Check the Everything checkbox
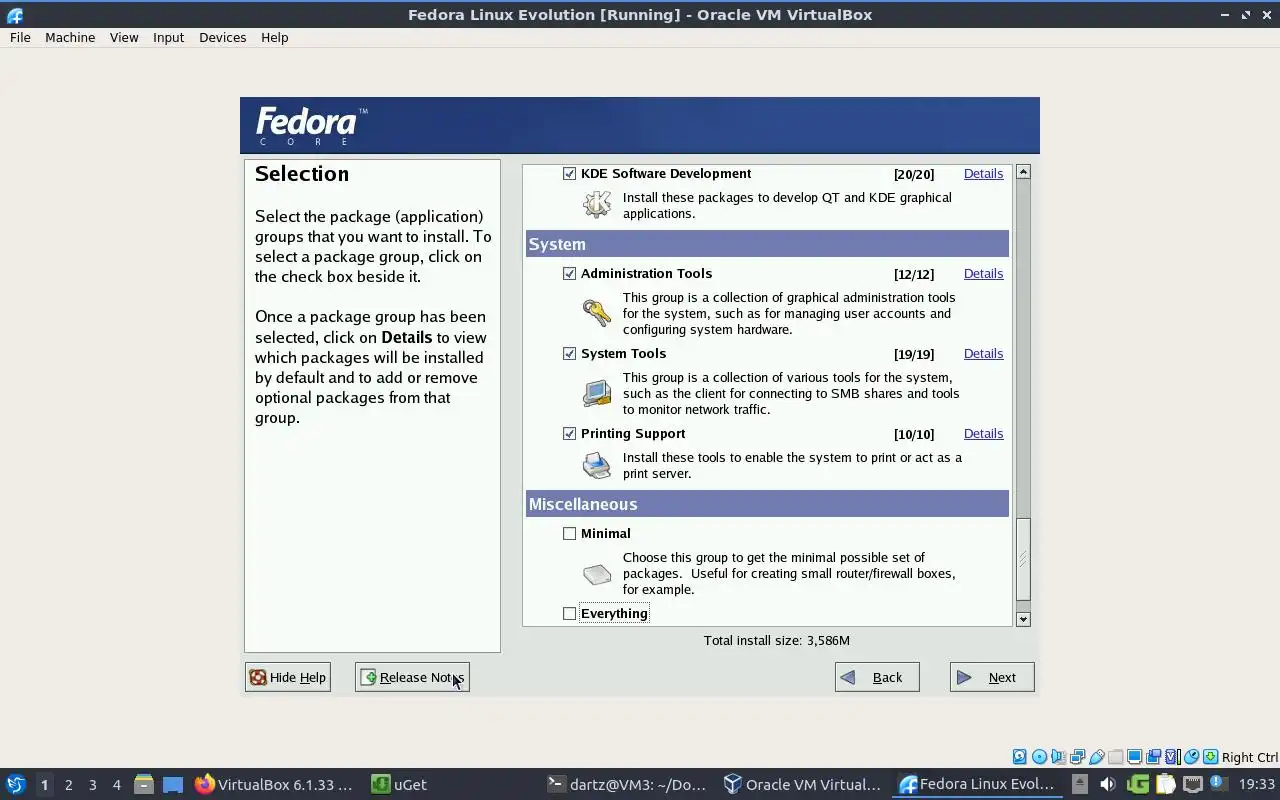The width and height of the screenshot is (1280, 800). click(569, 614)
